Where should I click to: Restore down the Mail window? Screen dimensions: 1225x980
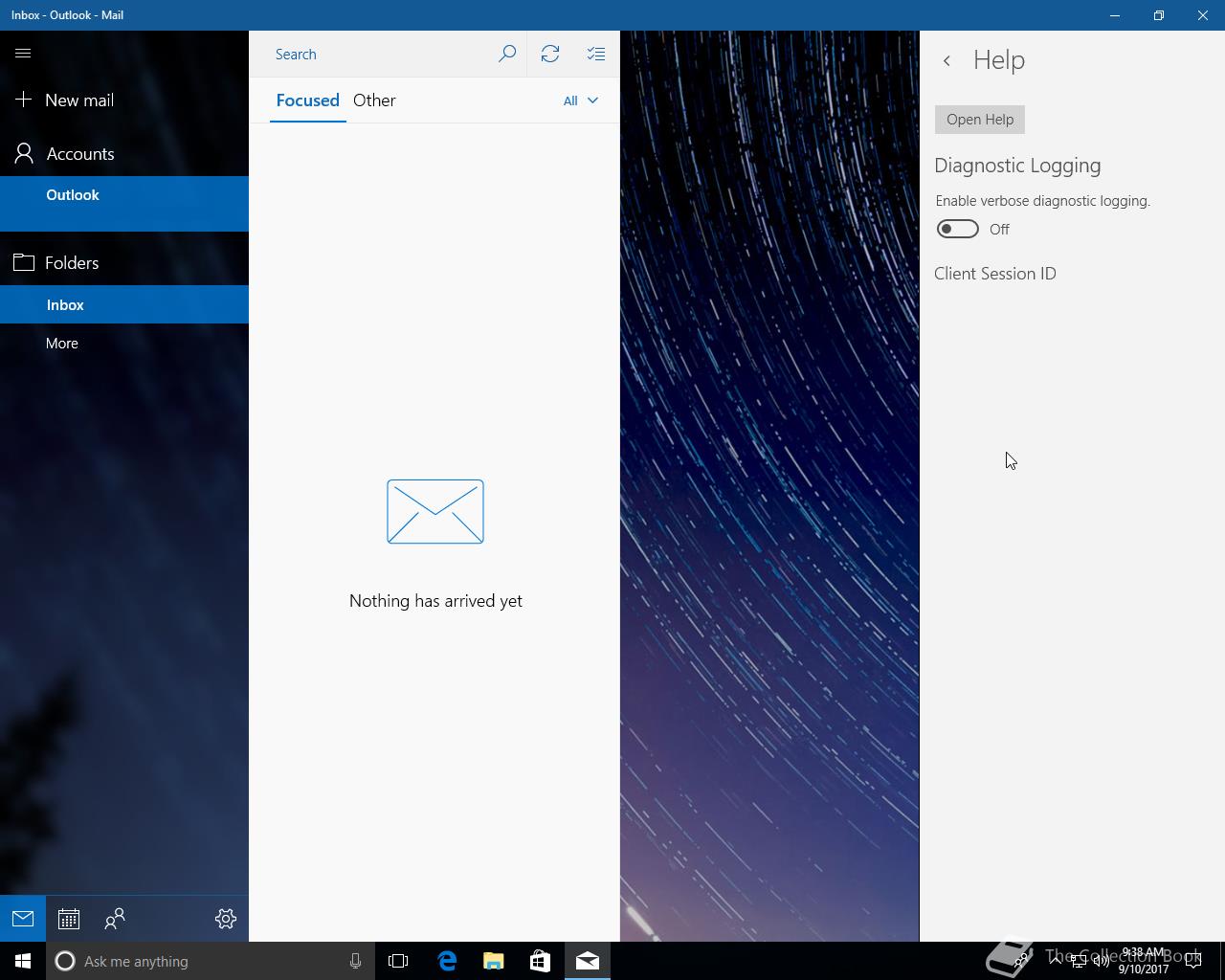[1159, 15]
